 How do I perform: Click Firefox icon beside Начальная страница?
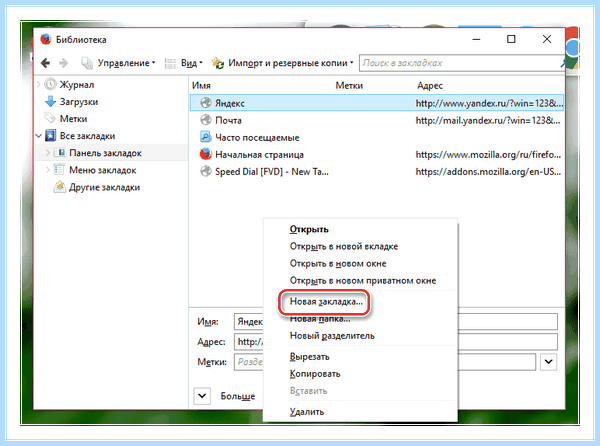pos(206,154)
